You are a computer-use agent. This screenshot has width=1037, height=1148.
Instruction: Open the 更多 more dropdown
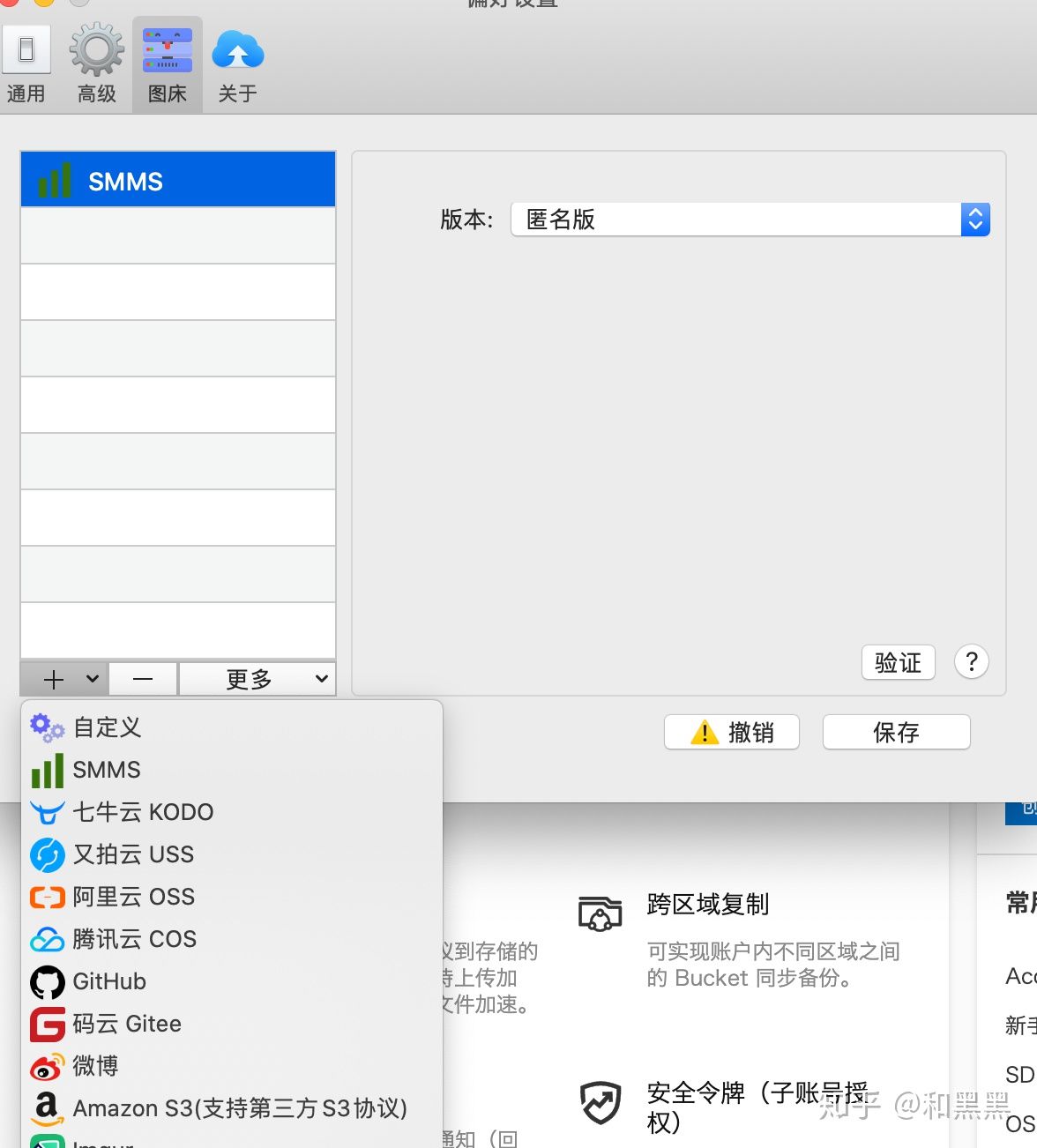click(257, 679)
